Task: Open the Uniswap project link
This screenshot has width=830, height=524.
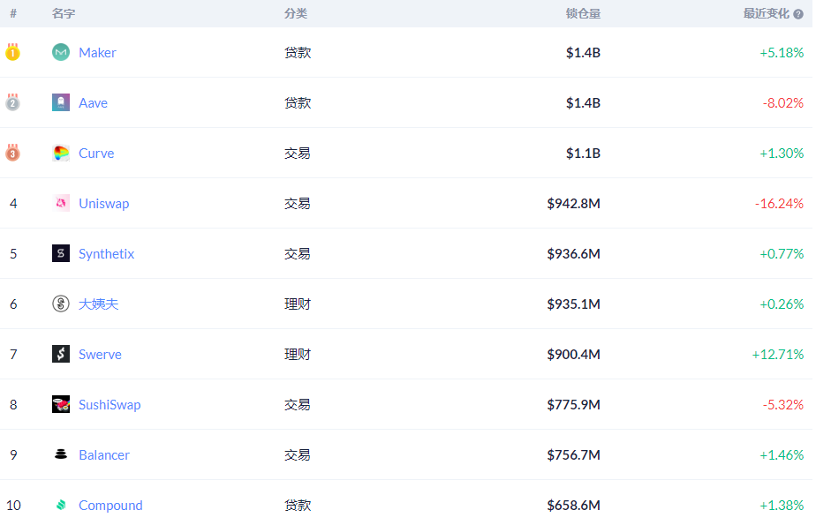Action: pyautogui.click(x=104, y=204)
